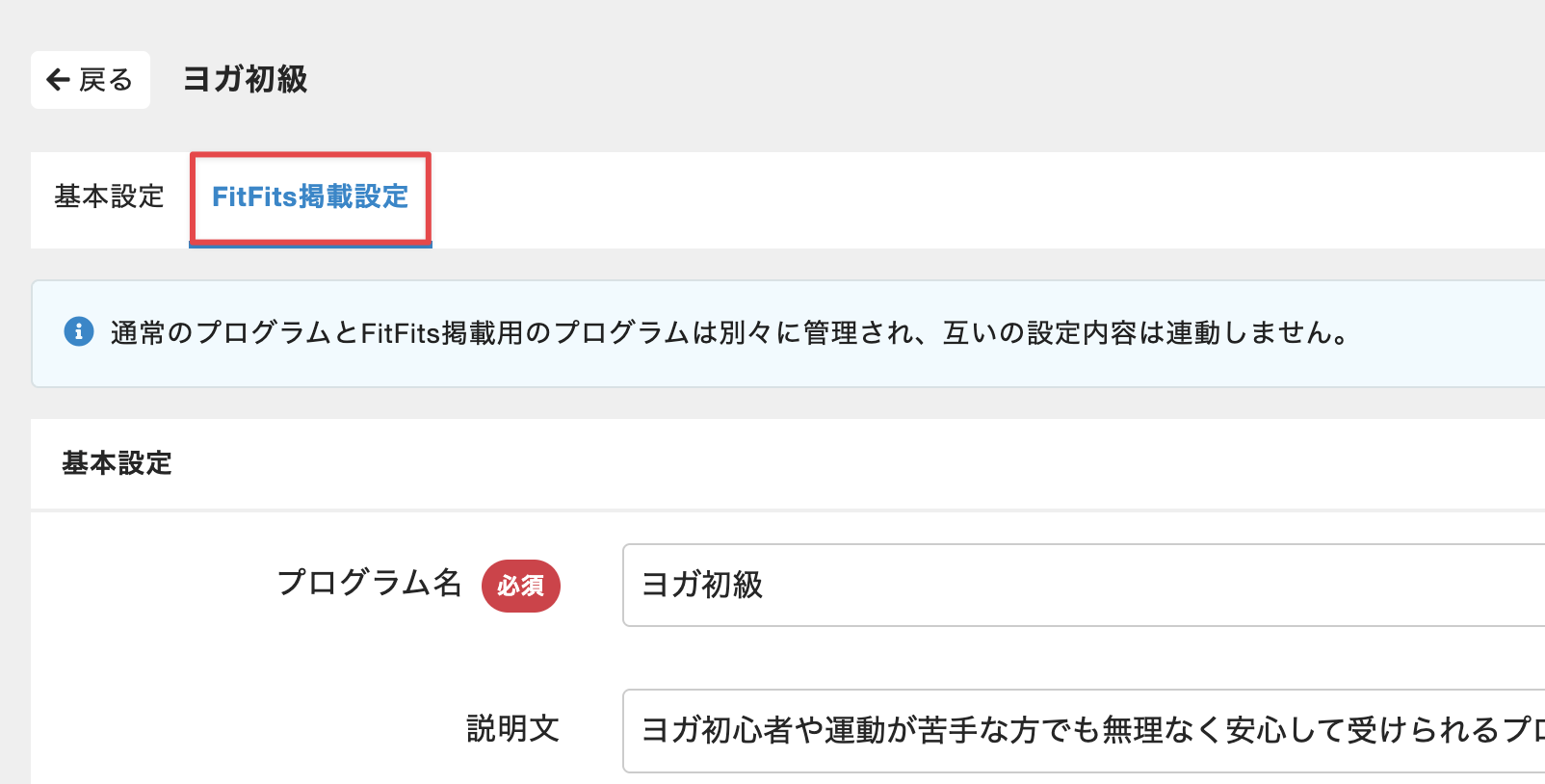Click gray header area right of page title
Screen dimensions: 1545x784
tap(867, 79)
